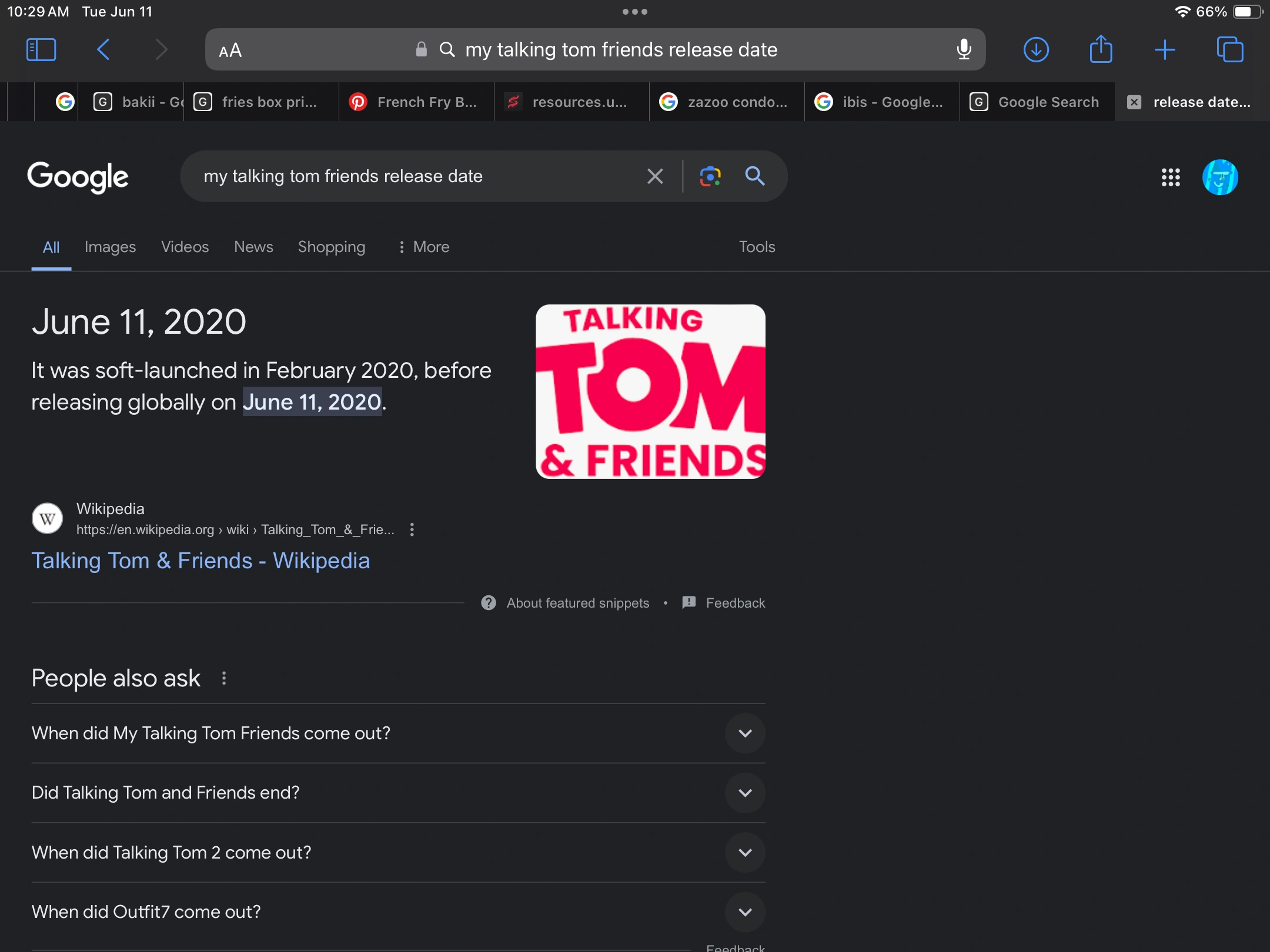
Task: Expand 'When did Talking Tom 2 come out?'
Action: click(398, 853)
